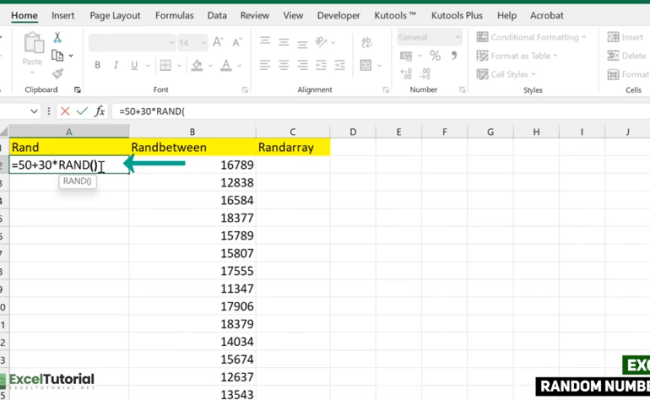650x400 pixels.
Task: Open Insert Function fx dialog
Action: click(x=99, y=111)
